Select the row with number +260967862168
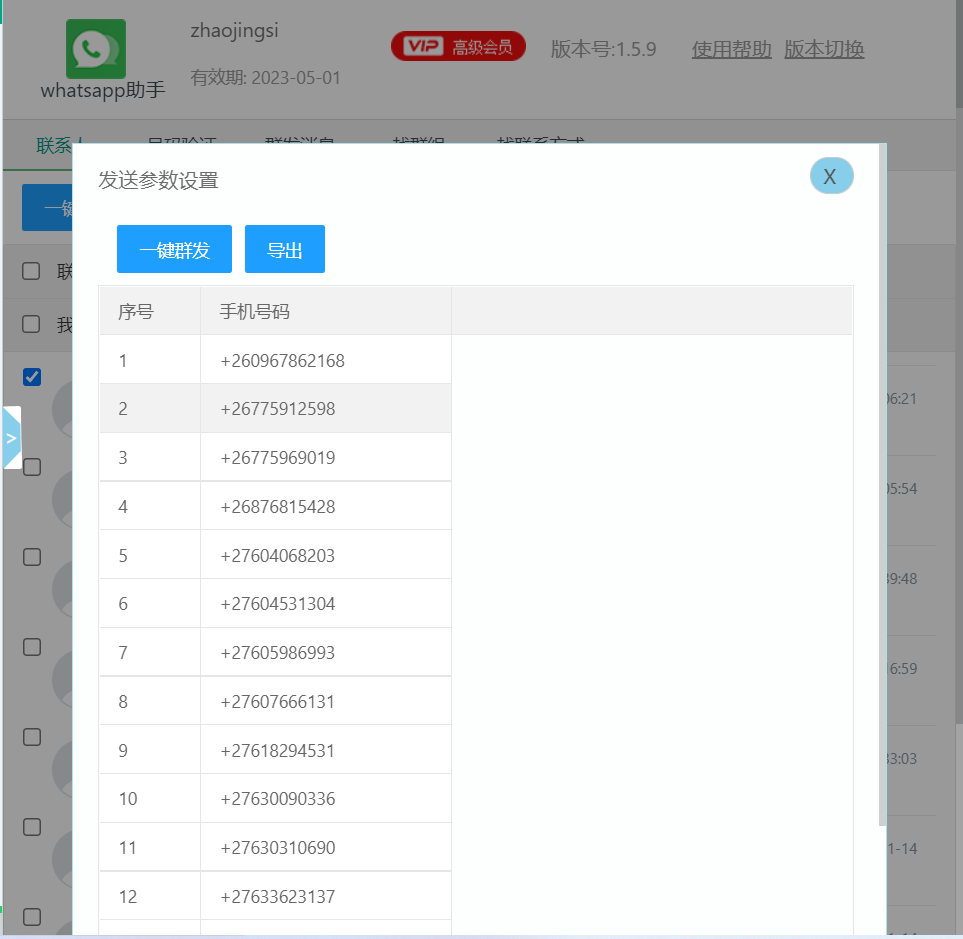 (283, 360)
